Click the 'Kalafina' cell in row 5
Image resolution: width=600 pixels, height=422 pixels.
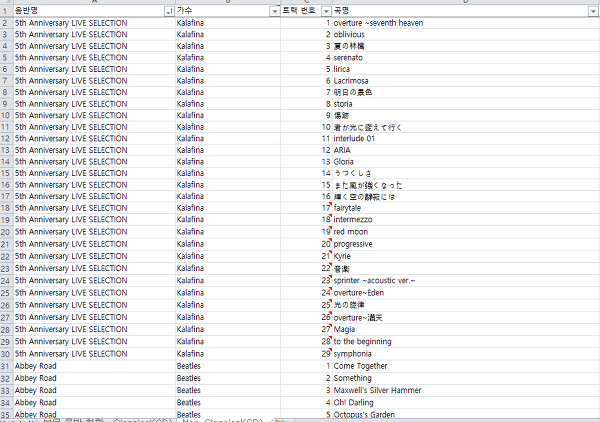pos(228,58)
